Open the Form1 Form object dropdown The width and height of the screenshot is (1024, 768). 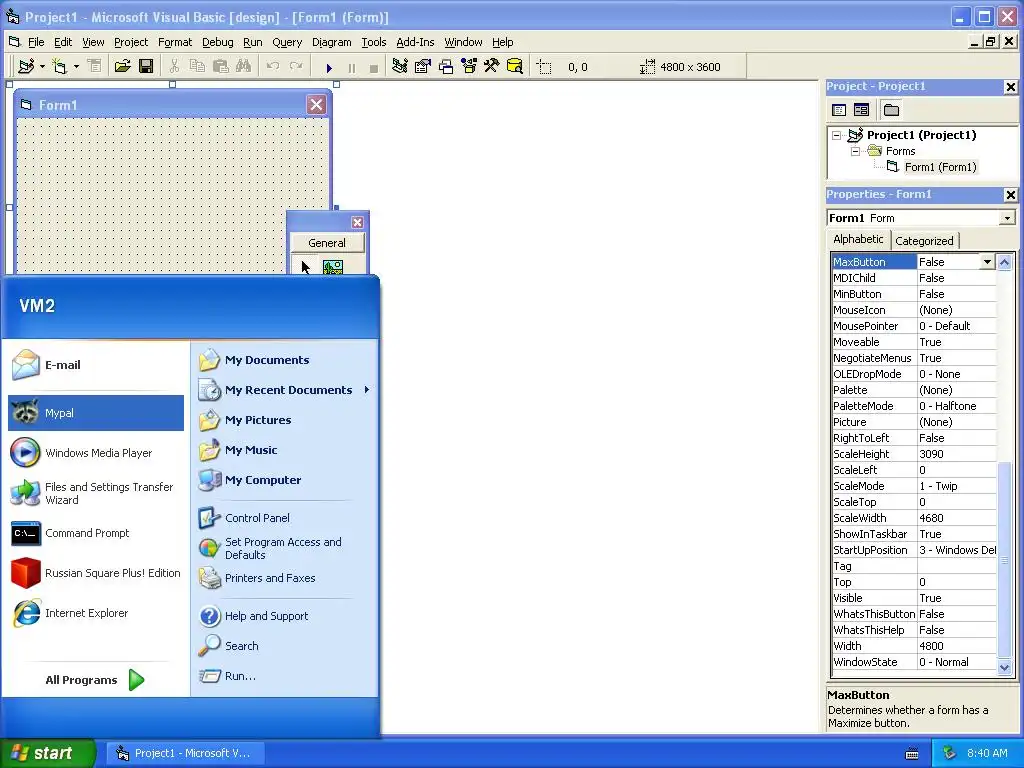pos(1008,218)
